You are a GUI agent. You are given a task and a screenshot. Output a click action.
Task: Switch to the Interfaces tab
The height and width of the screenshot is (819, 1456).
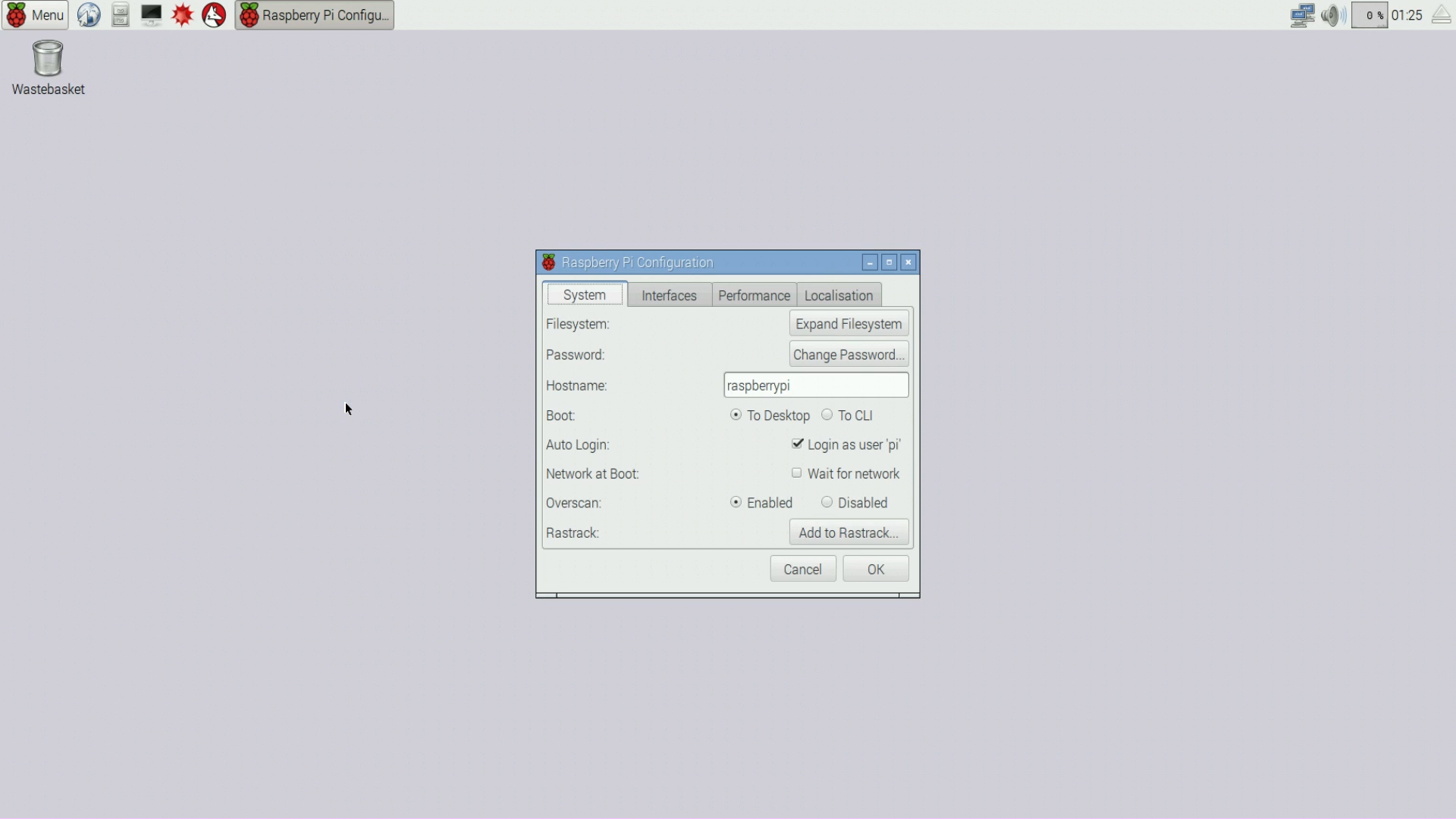pos(669,296)
